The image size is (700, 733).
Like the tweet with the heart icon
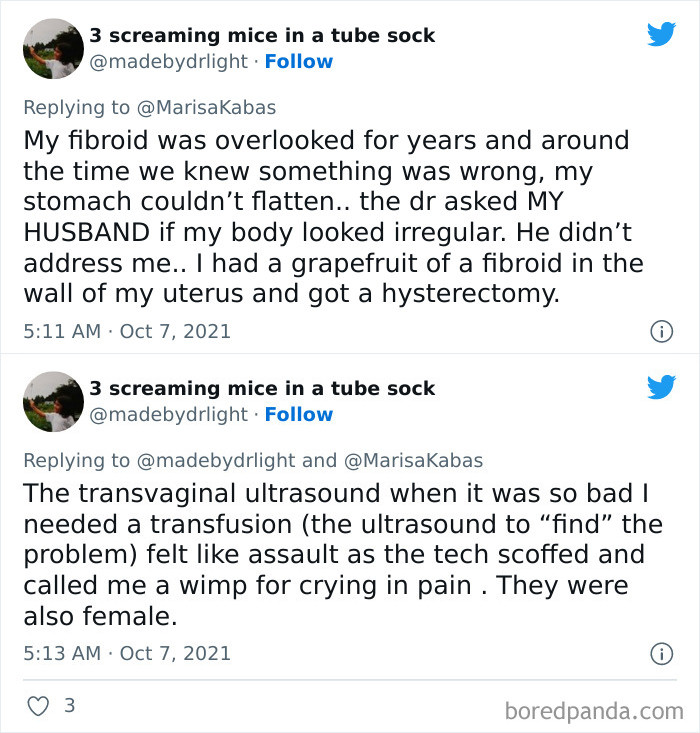(x=39, y=706)
